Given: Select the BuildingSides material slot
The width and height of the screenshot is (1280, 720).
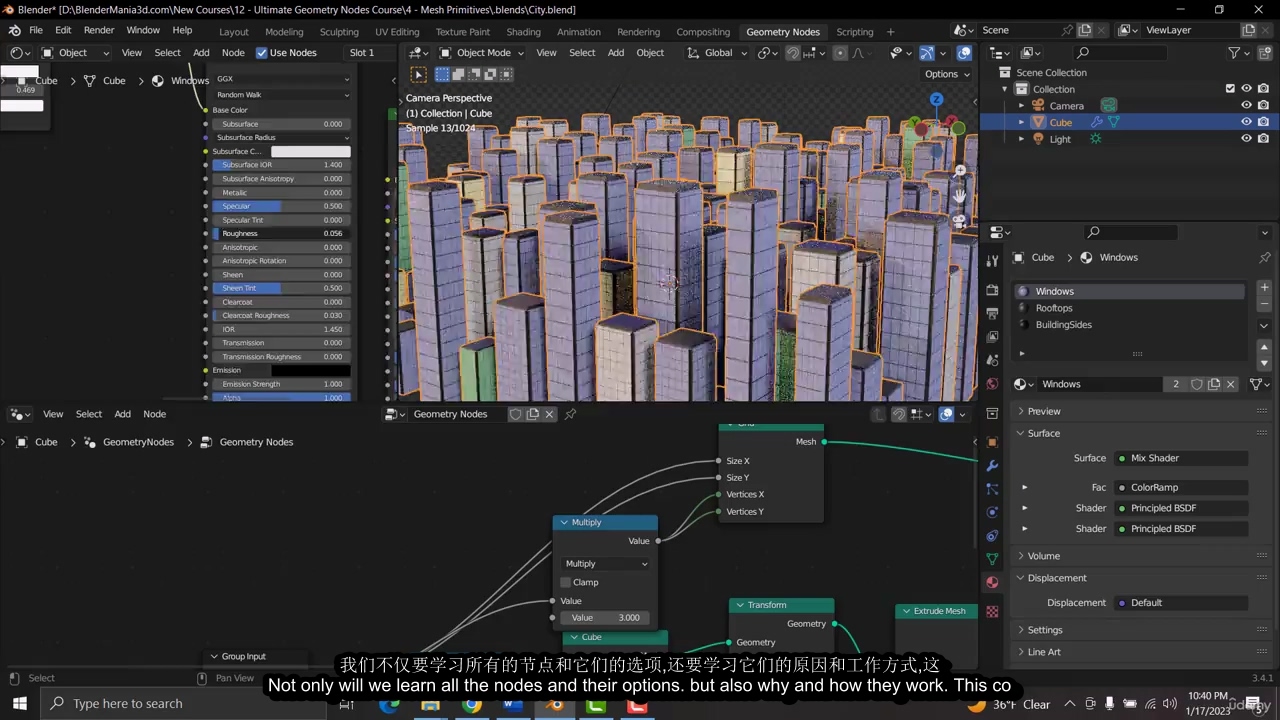Looking at the screenshot, I should click(x=1130, y=325).
